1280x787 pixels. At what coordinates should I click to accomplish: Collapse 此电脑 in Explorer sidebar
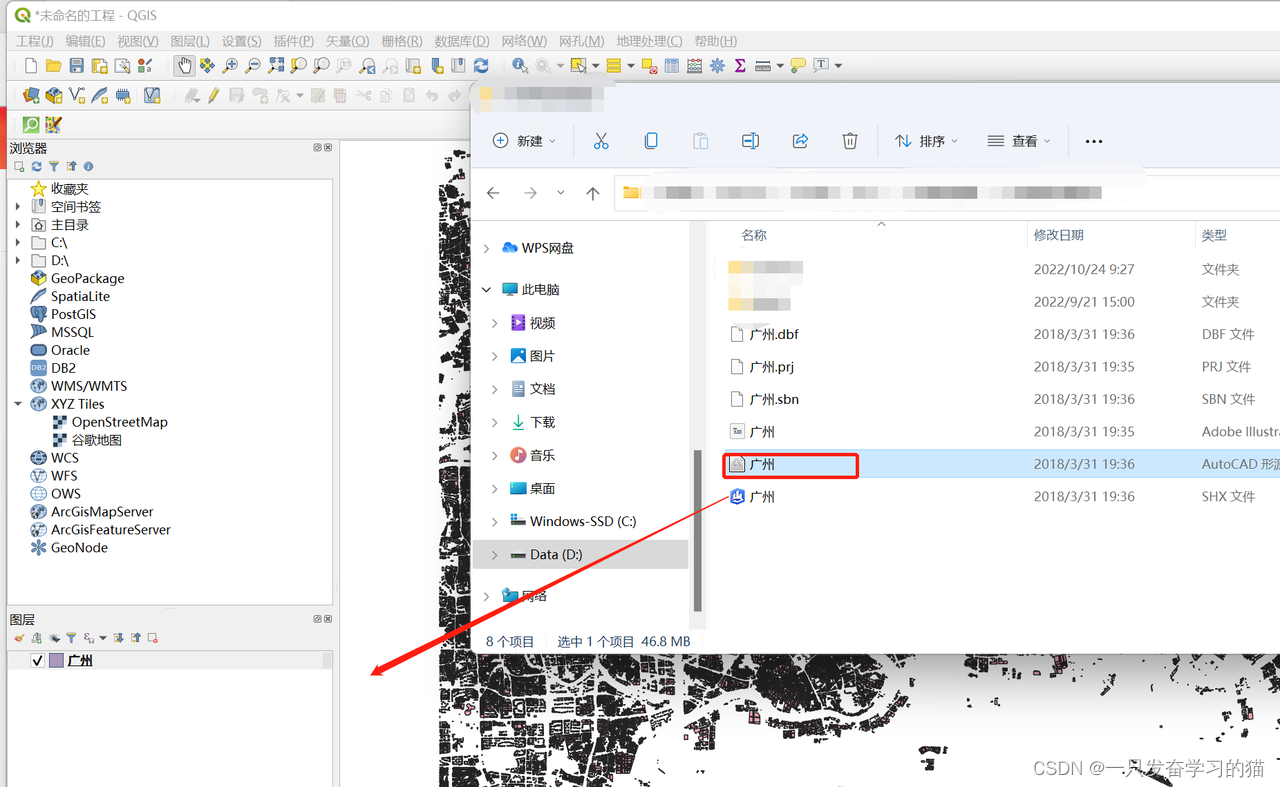tap(487, 290)
